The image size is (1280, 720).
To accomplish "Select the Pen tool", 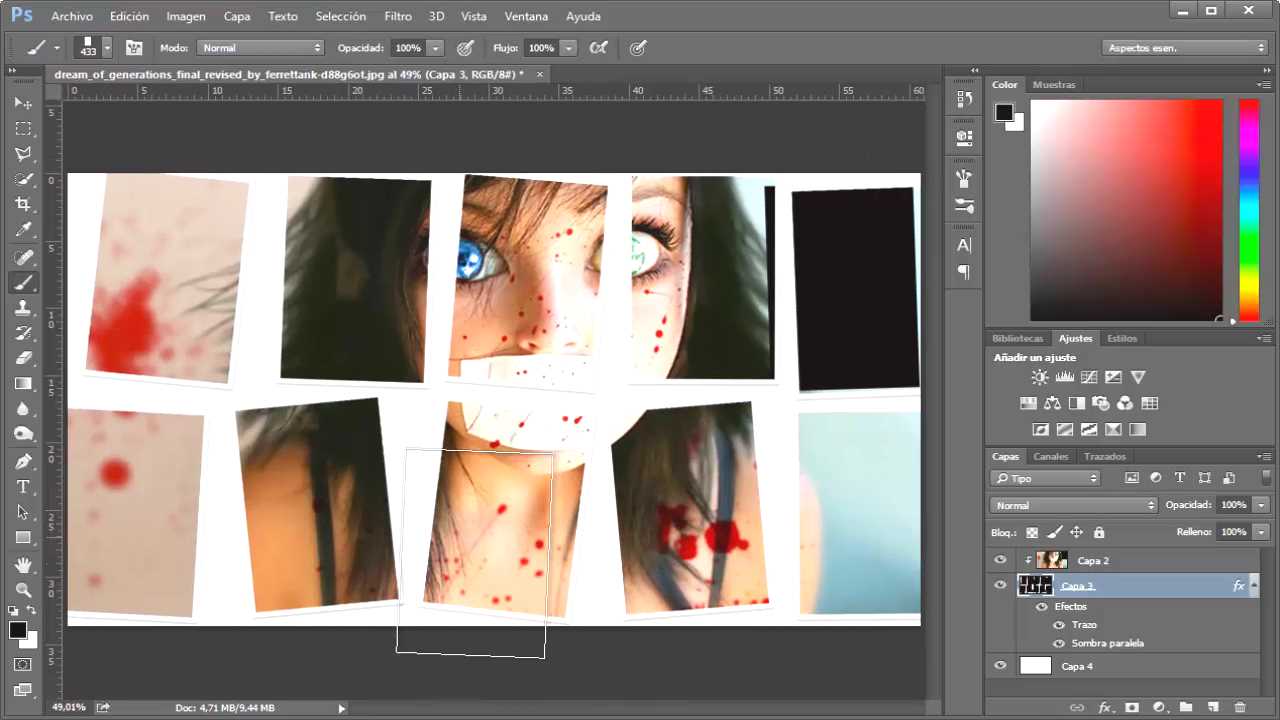I will click(23, 461).
